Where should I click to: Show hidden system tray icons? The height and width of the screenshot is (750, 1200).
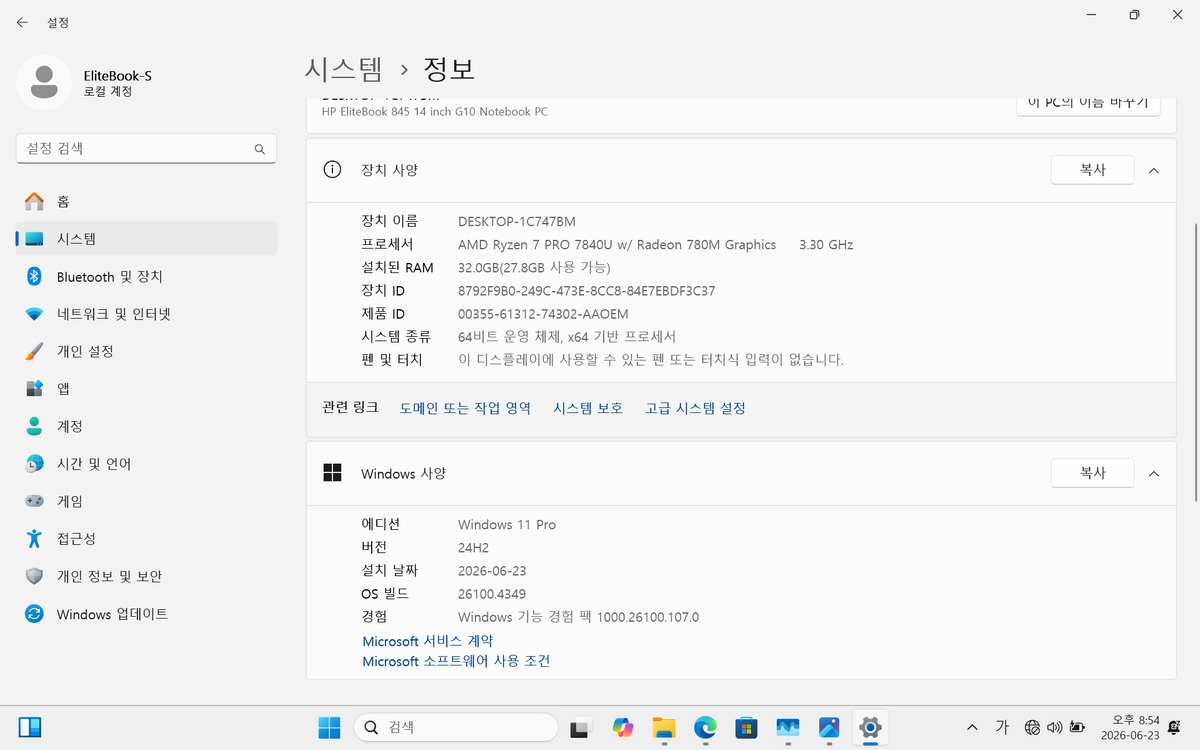972,727
